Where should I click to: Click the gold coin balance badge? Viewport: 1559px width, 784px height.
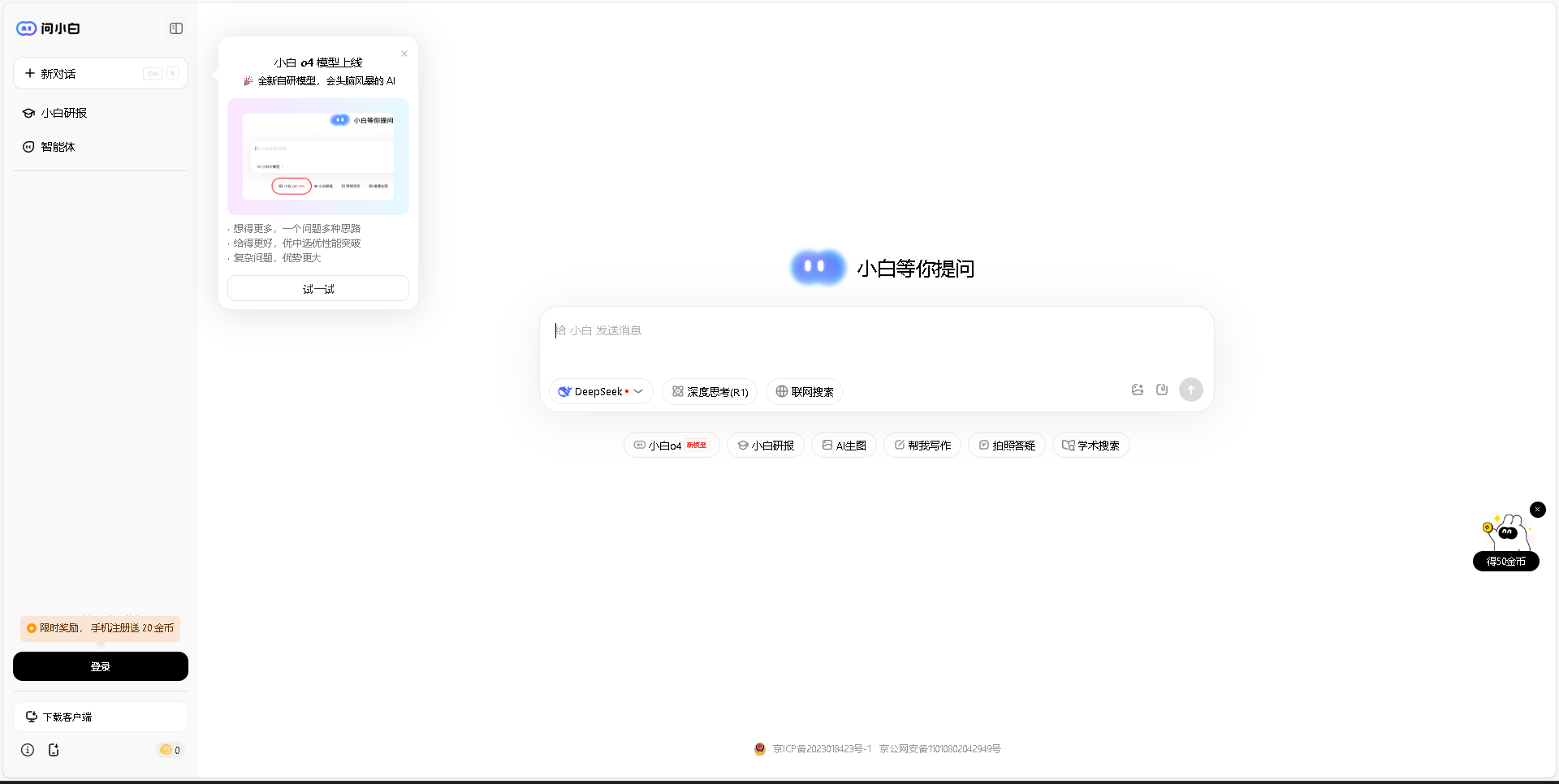(169, 750)
